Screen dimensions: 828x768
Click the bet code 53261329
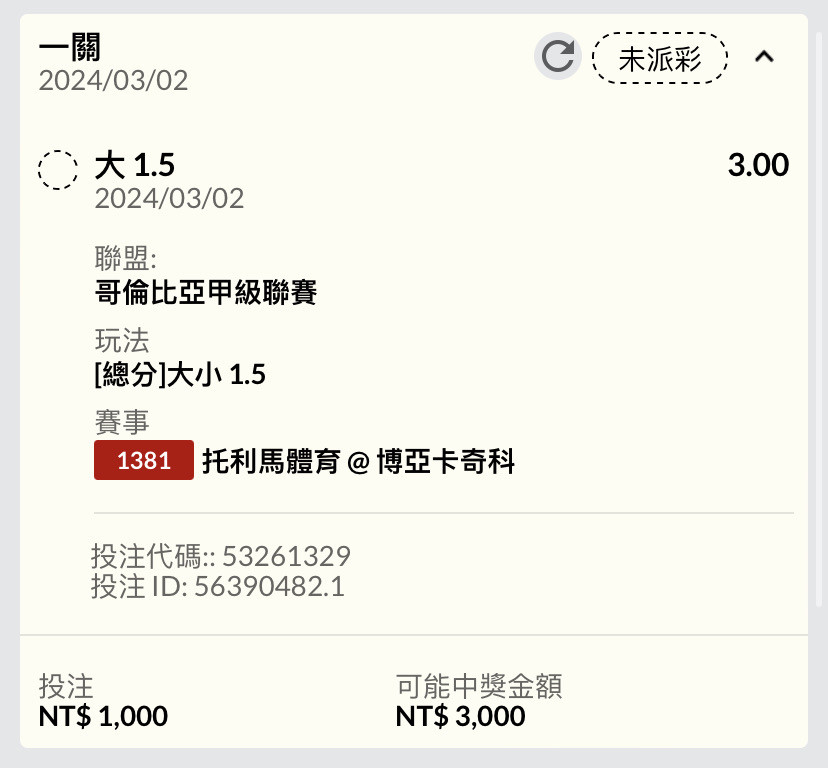(286, 556)
